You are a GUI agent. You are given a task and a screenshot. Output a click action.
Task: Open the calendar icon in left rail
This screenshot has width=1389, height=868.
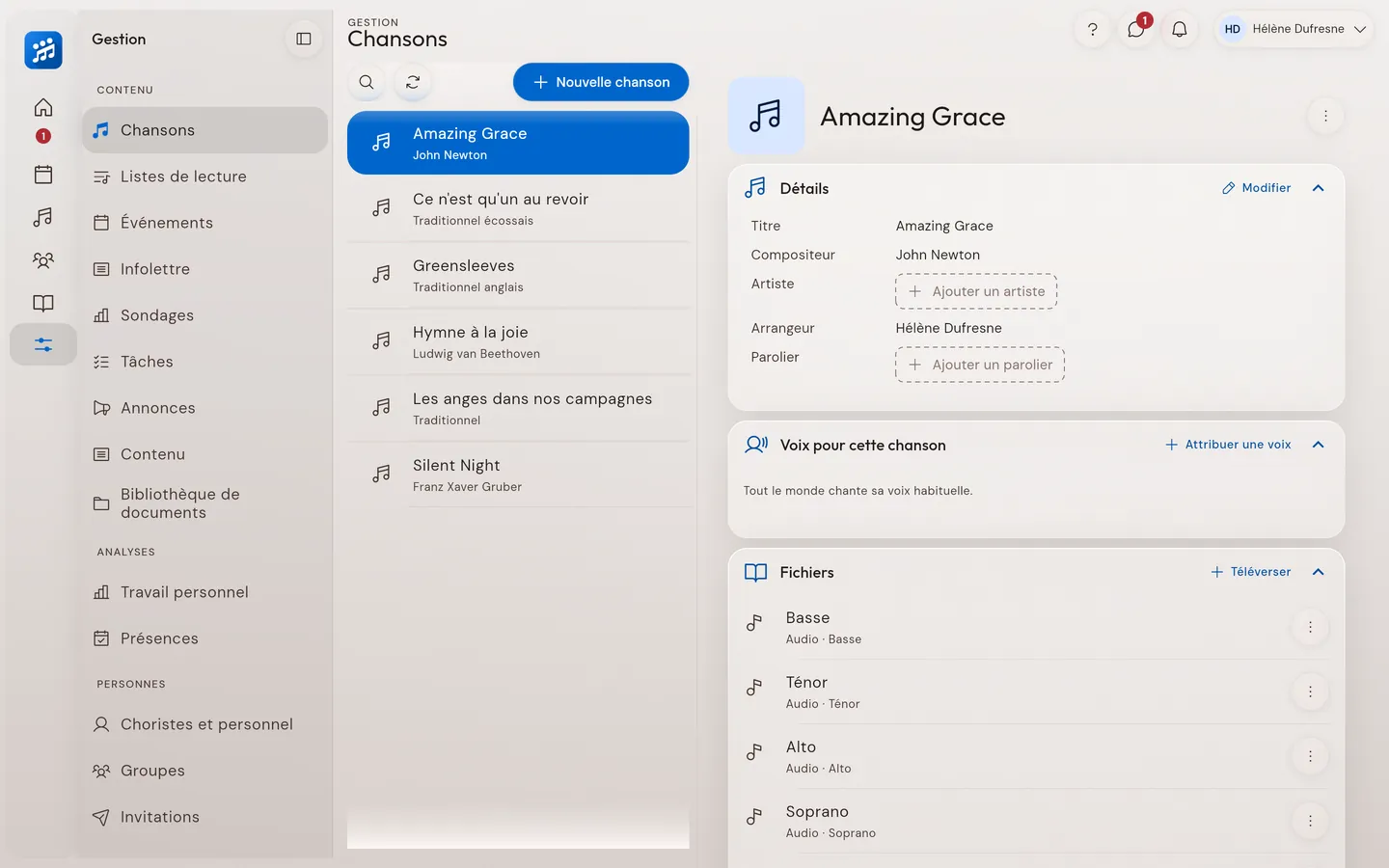click(x=43, y=175)
